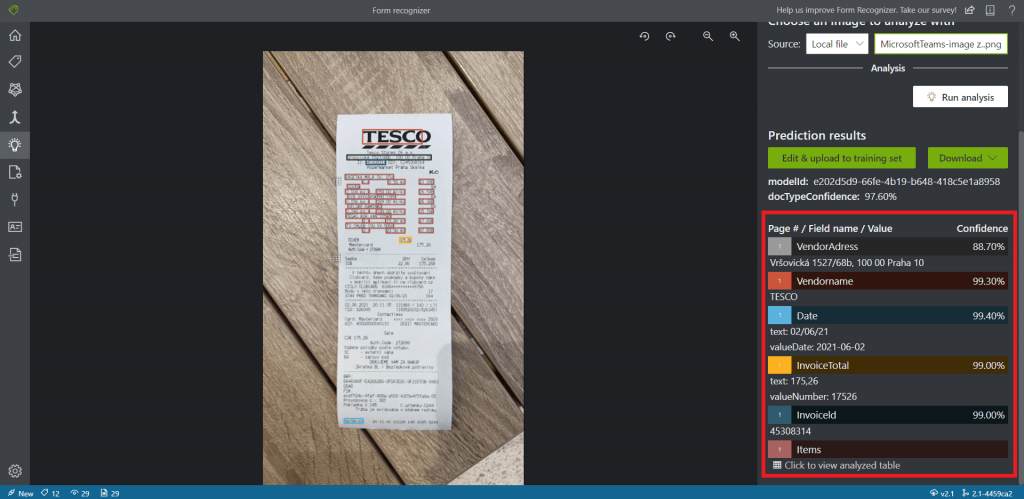Zoom in on the receipt image
Screen dimensions: 1024x499
coord(734,36)
